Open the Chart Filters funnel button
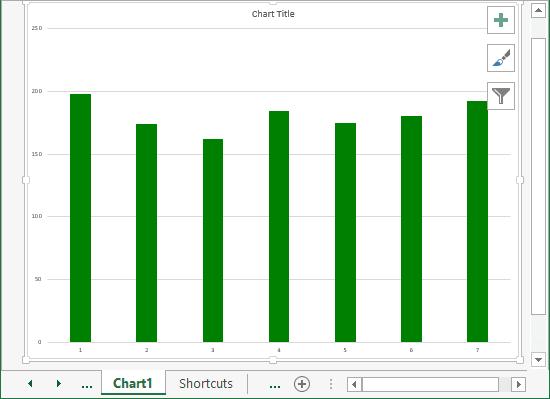The height and width of the screenshot is (399, 550). 501,96
